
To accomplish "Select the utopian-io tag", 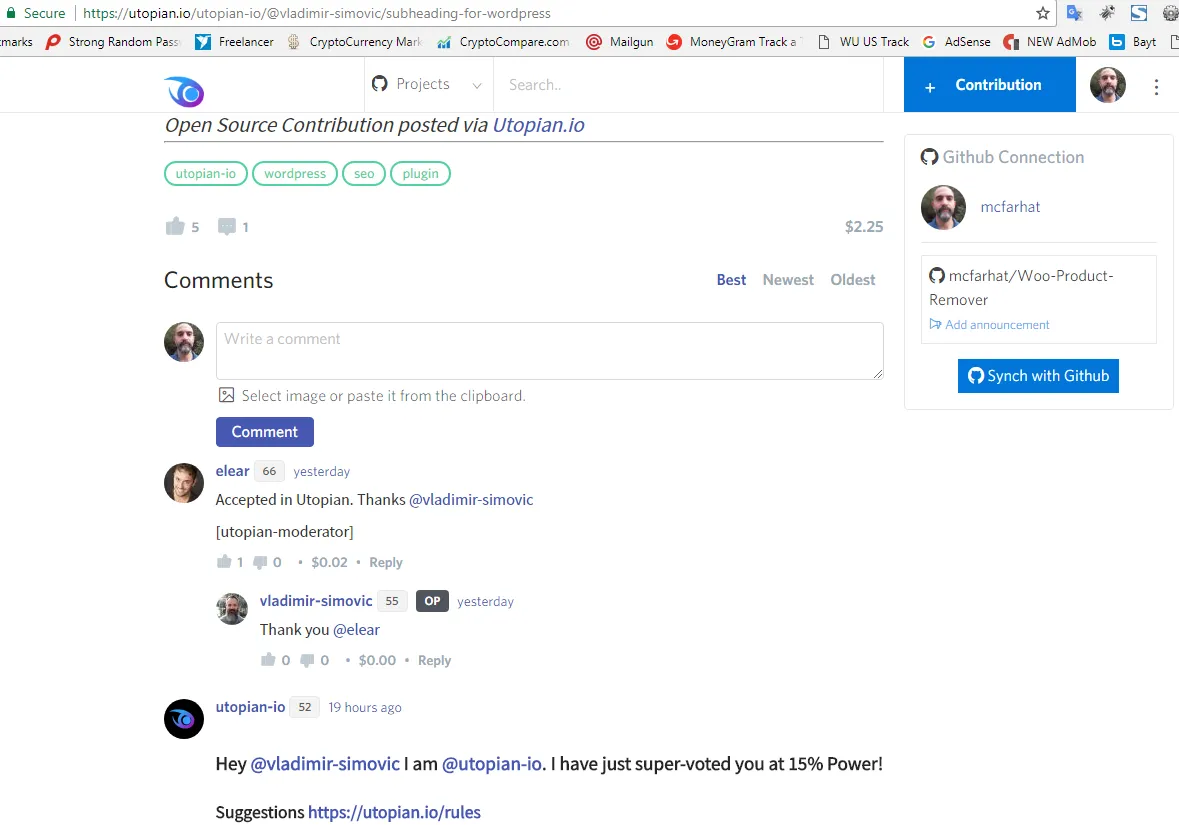I will click(x=205, y=174).
